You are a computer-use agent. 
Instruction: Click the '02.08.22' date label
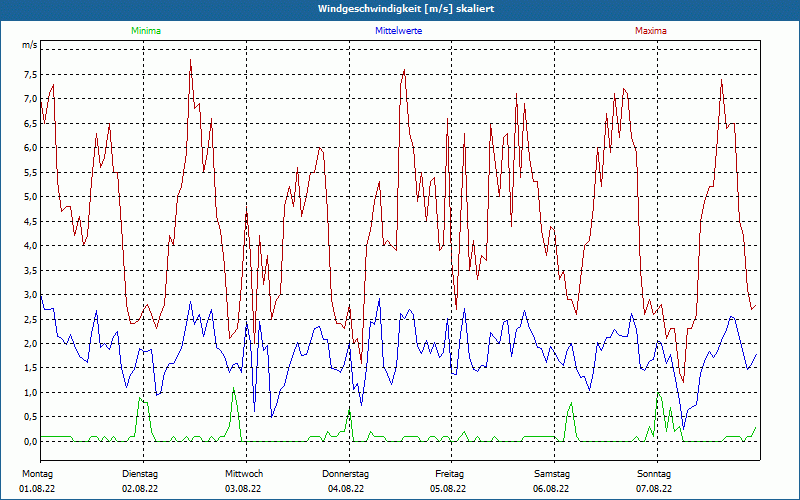point(140,489)
